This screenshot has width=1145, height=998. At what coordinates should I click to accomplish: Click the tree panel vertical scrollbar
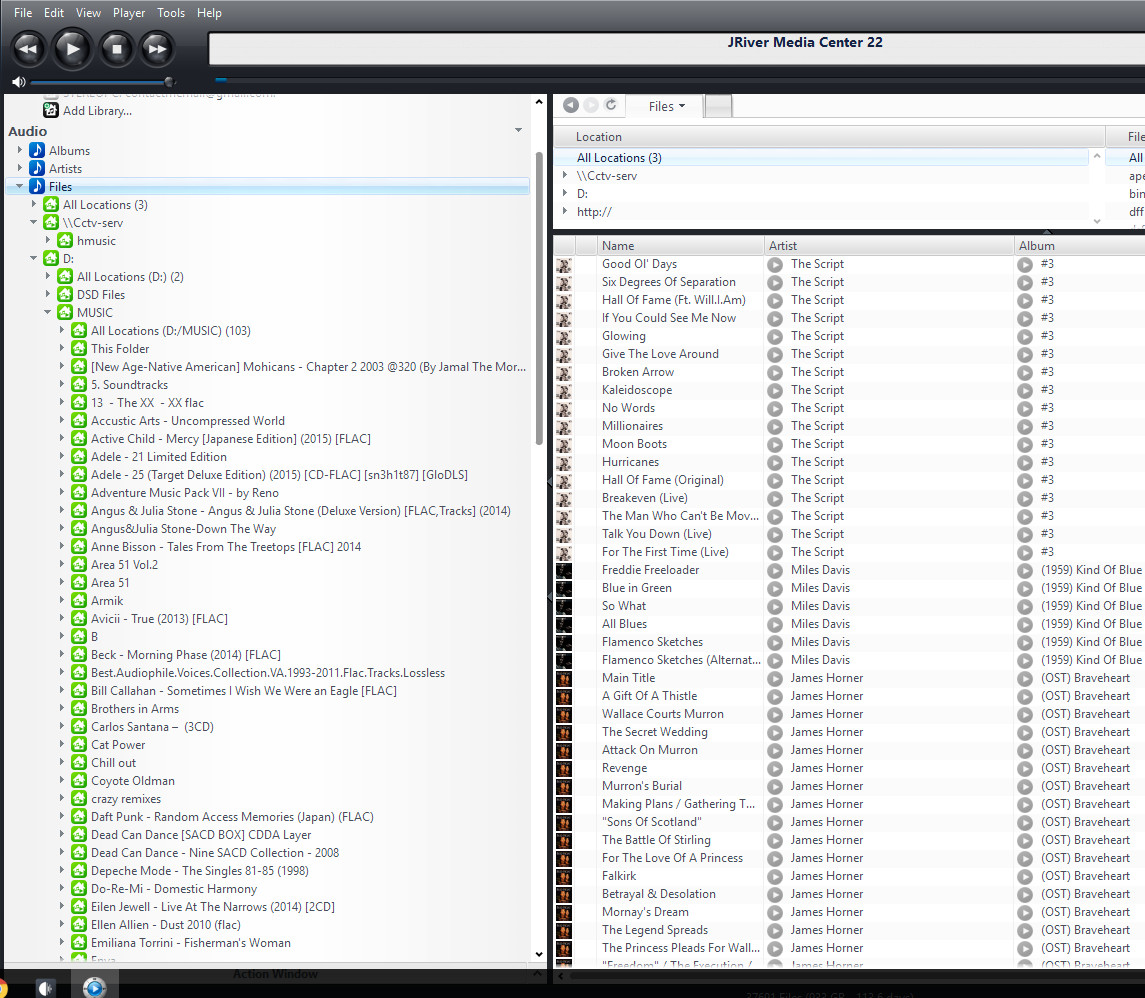[x=539, y=299]
